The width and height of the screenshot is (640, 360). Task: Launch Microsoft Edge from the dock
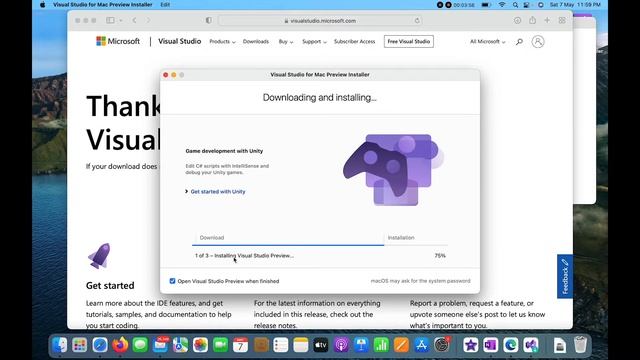click(511, 345)
